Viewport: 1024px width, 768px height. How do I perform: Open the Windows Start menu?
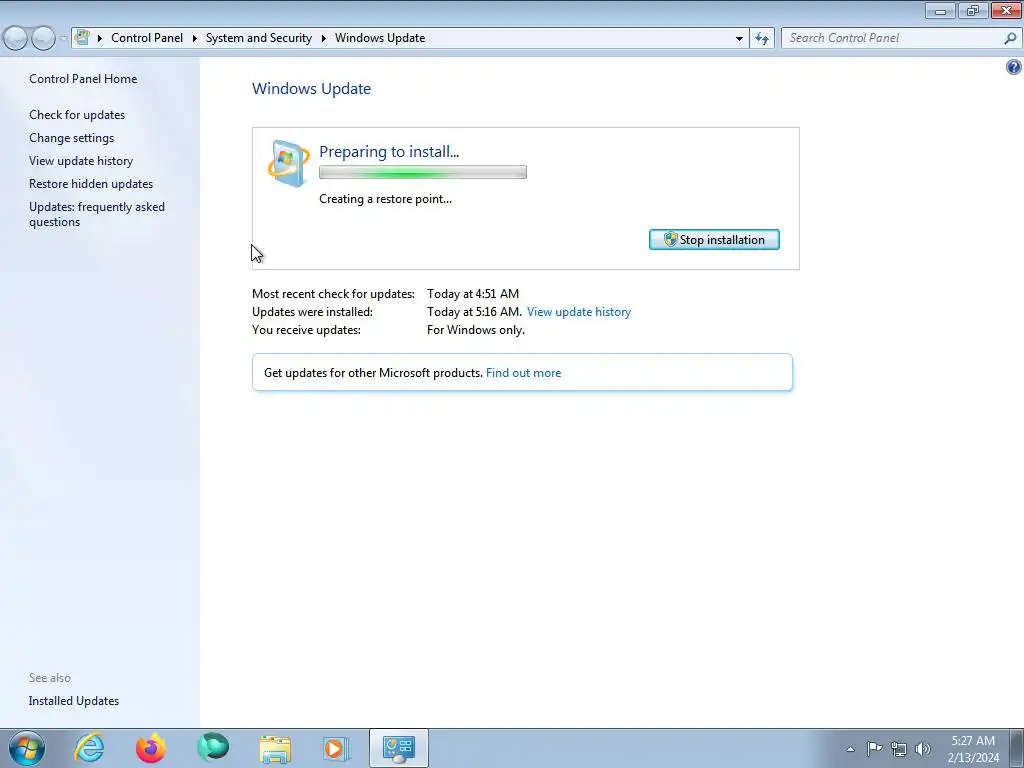click(27, 748)
